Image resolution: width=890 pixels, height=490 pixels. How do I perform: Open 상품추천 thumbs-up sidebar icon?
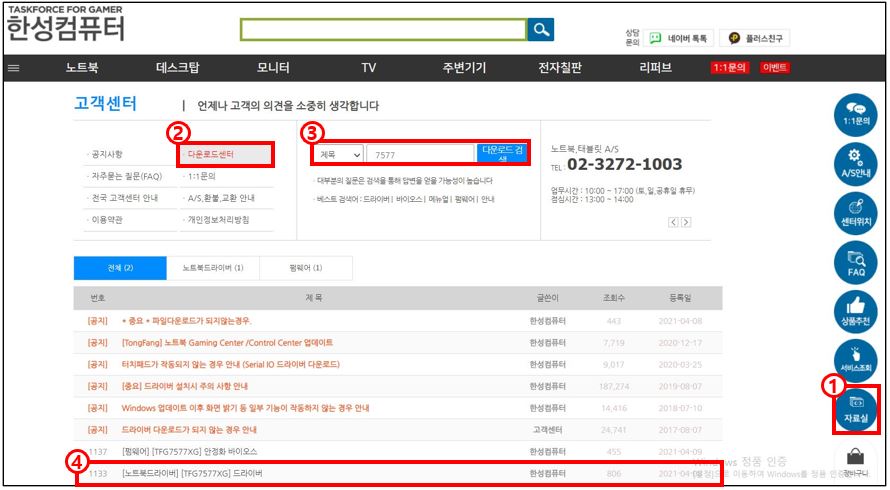pos(855,311)
